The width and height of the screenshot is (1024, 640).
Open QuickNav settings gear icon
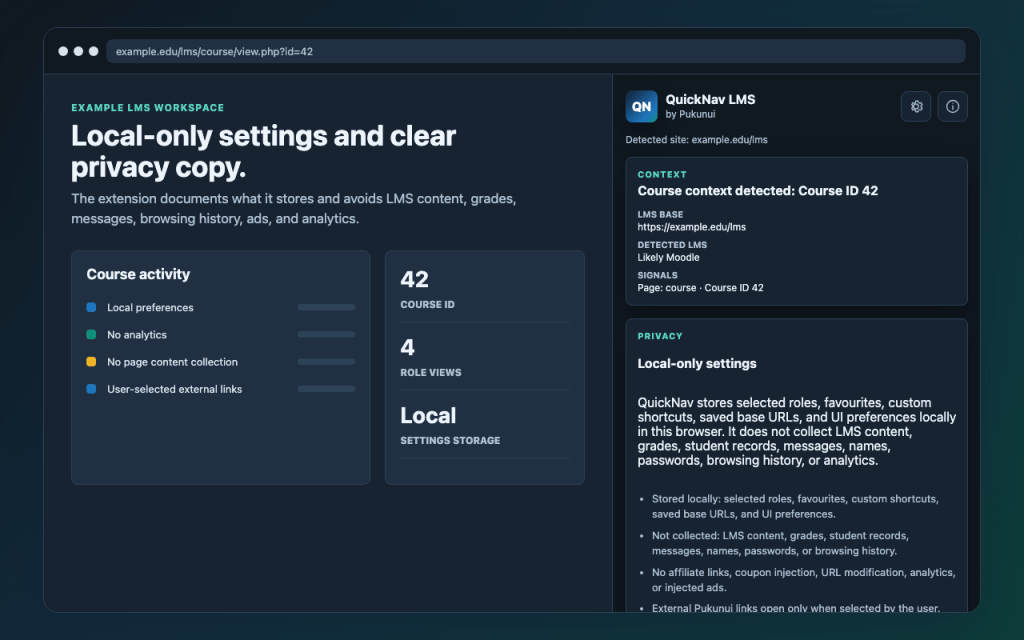click(916, 106)
